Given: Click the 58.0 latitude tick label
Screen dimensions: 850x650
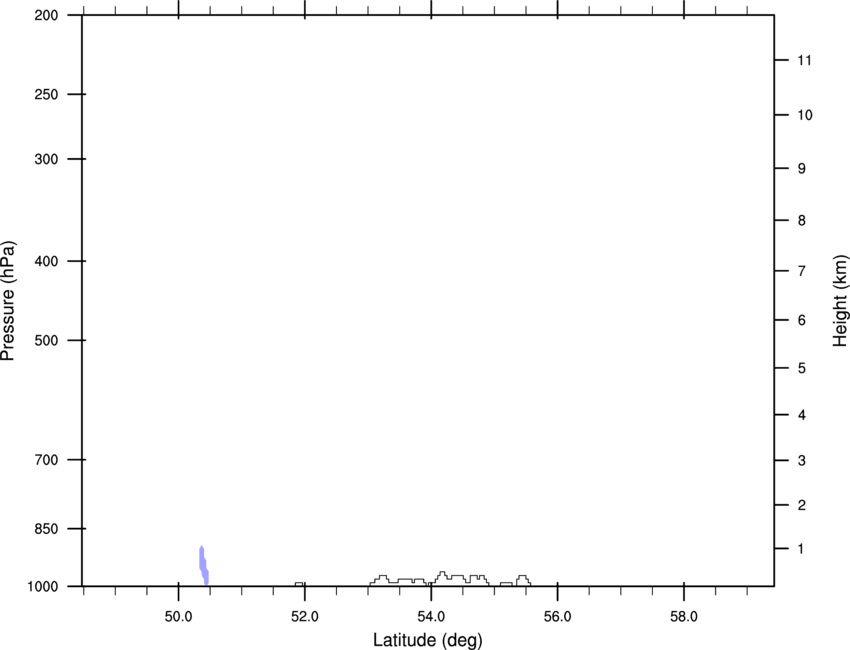Looking at the screenshot, I should pyautogui.click(x=684, y=617).
